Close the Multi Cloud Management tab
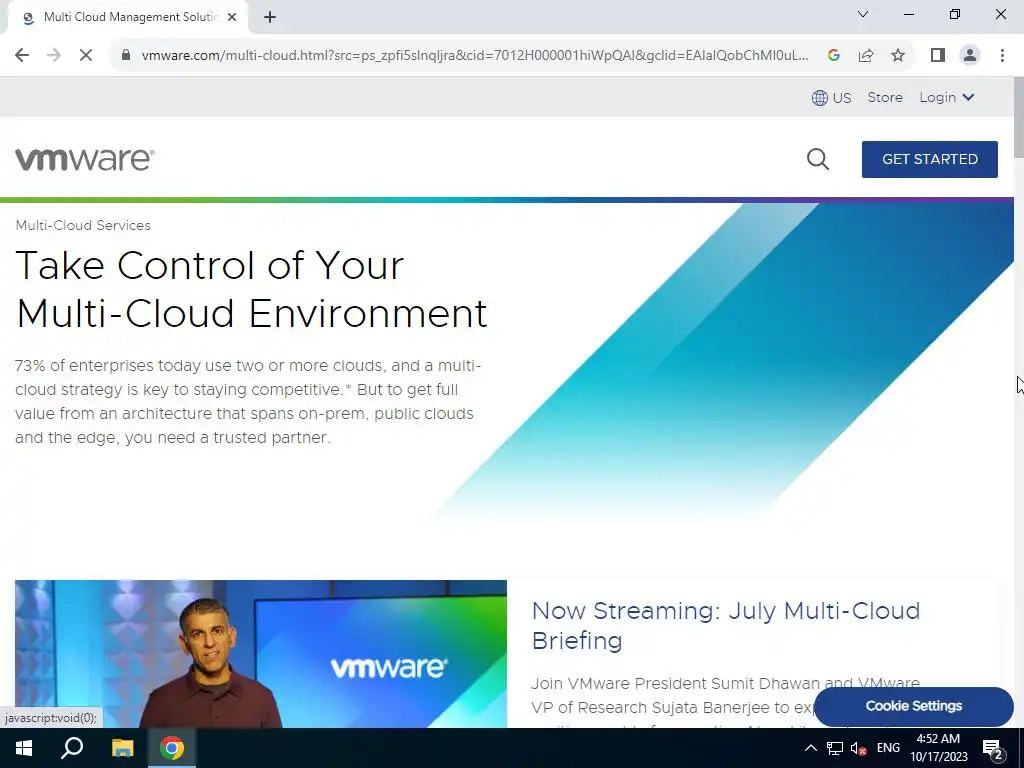The width and height of the screenshot is (1024, 768). (x=232, y=18)
